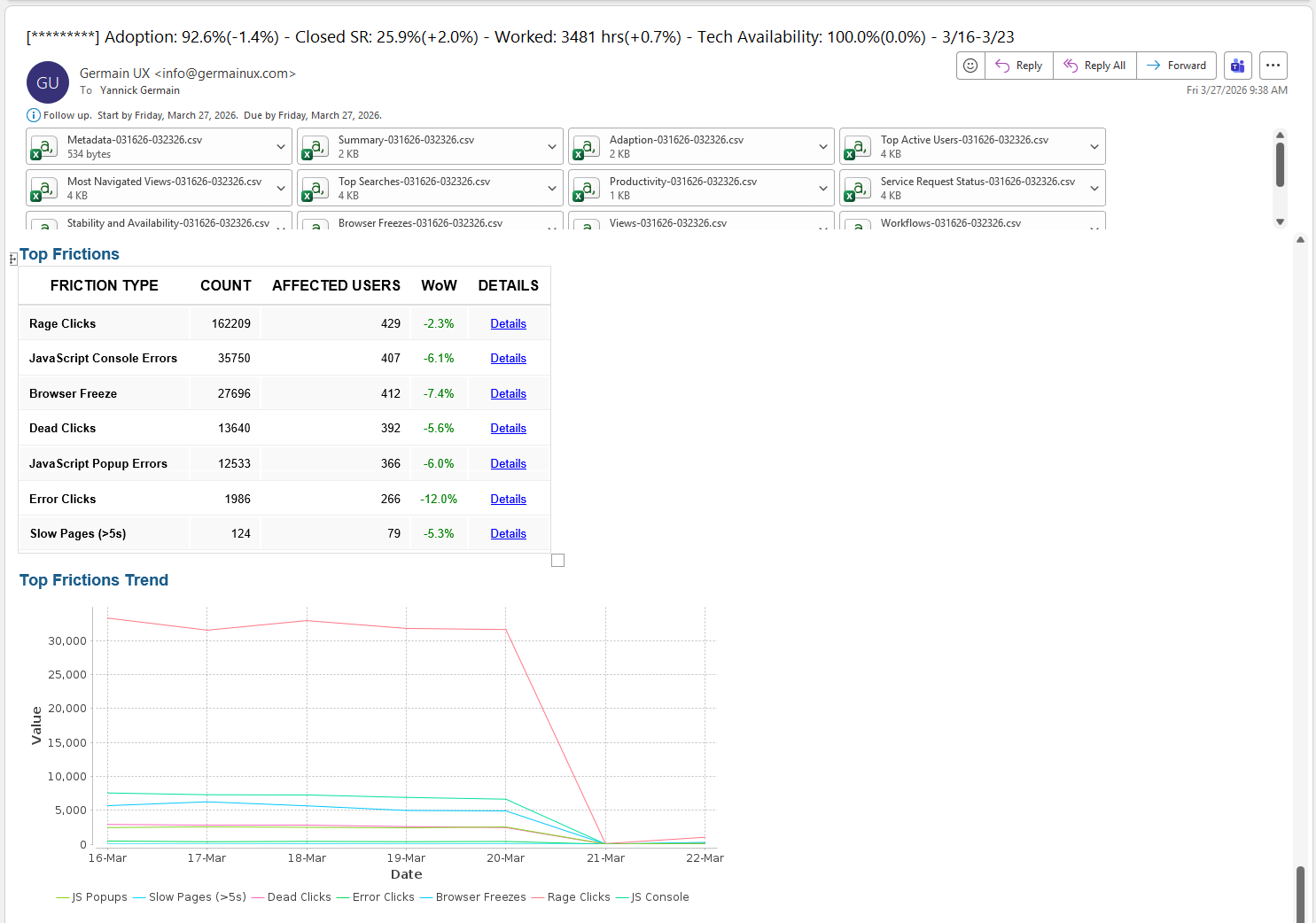Open Details link for Rage Clicks
1316x923 pixels.
(508, 324)
